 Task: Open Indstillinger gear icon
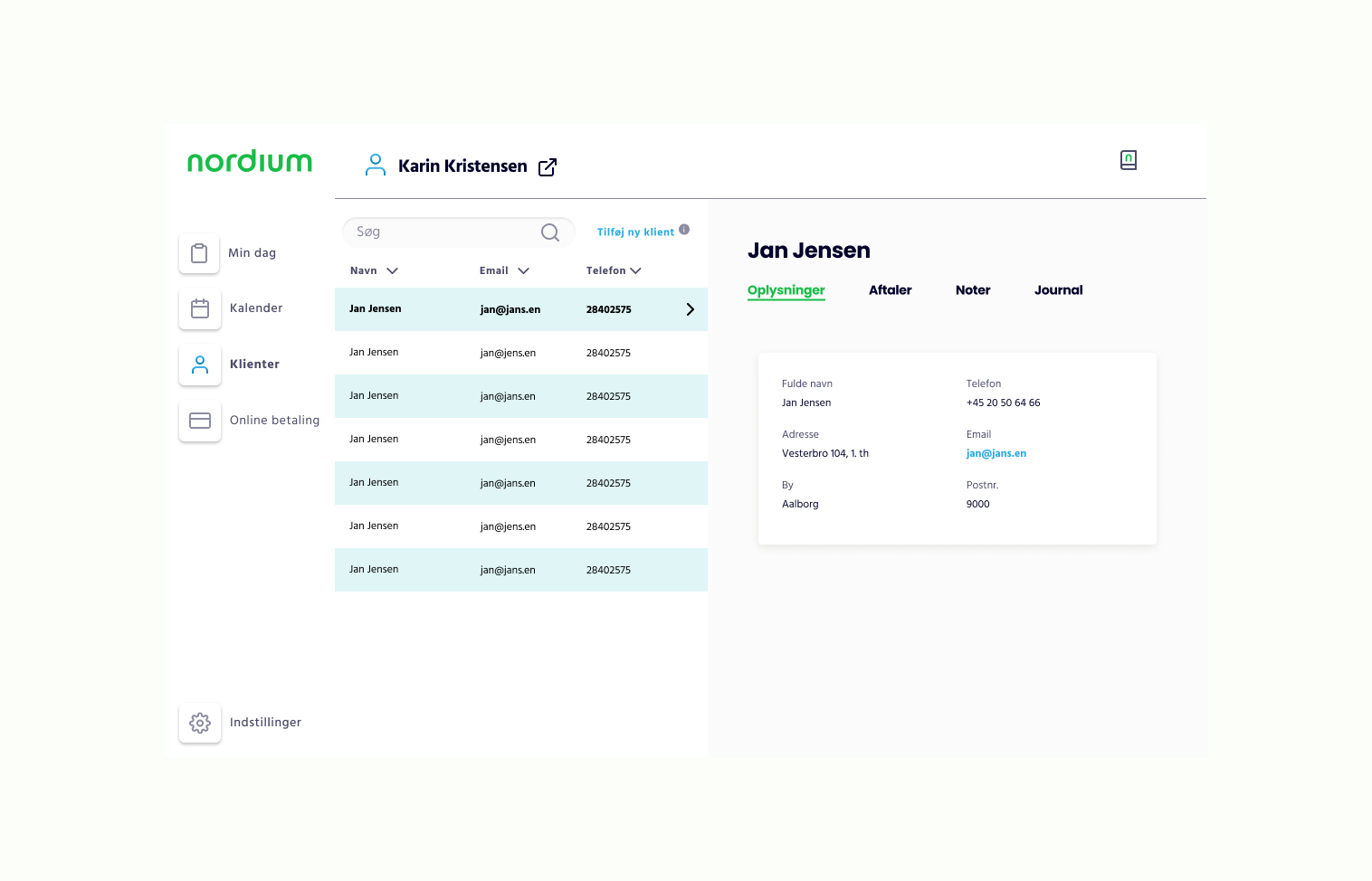click(200, 723)
